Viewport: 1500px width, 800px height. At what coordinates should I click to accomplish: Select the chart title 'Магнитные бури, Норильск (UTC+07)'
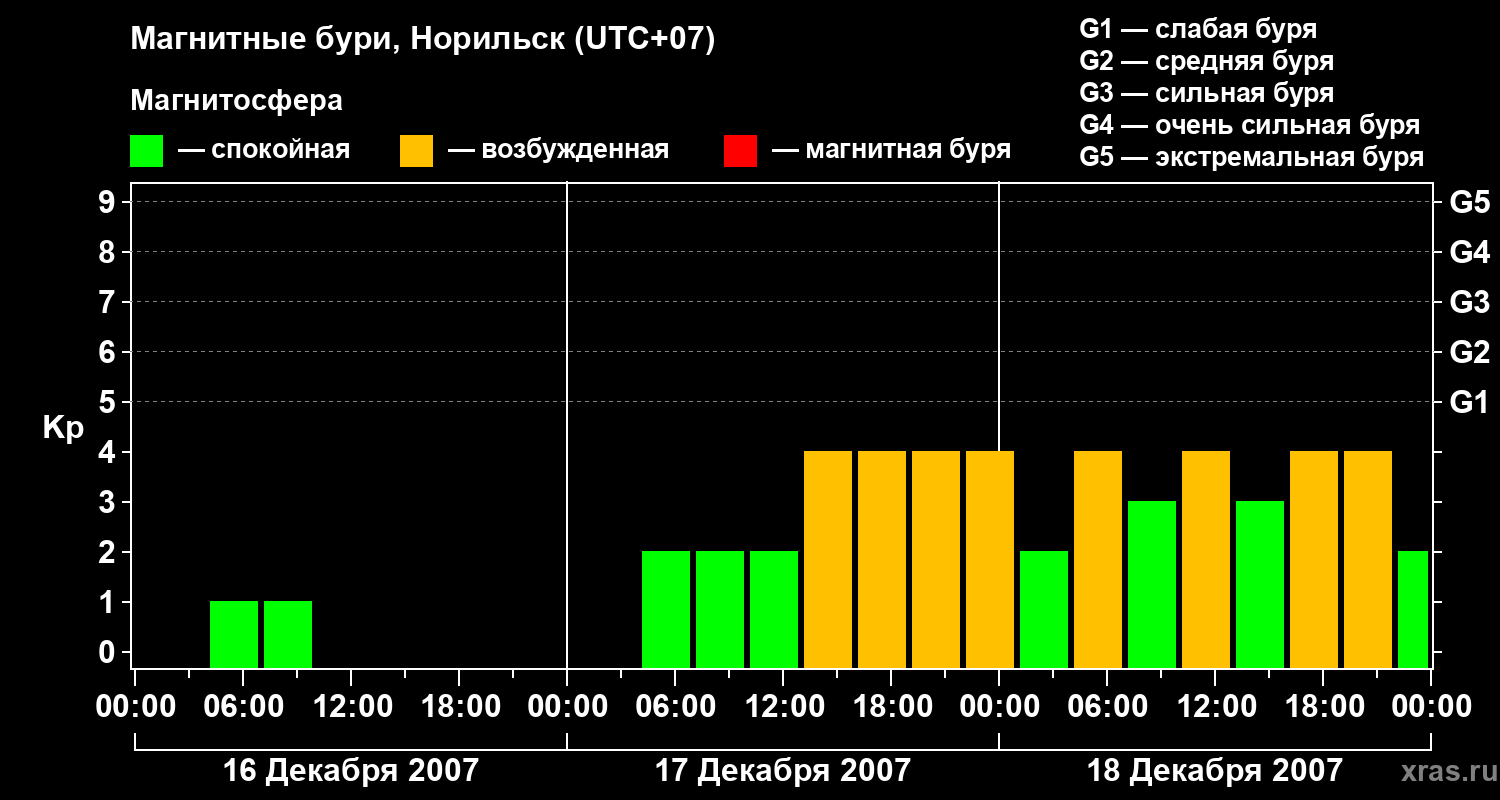tap(423, 40)
